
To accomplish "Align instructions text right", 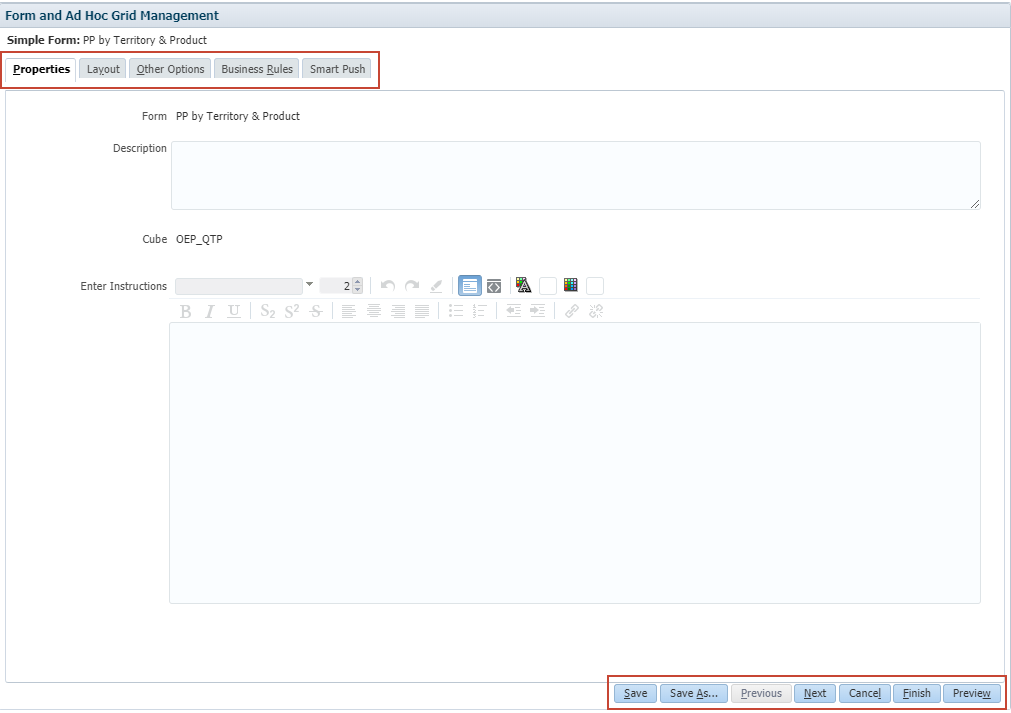I will point(398,311).
